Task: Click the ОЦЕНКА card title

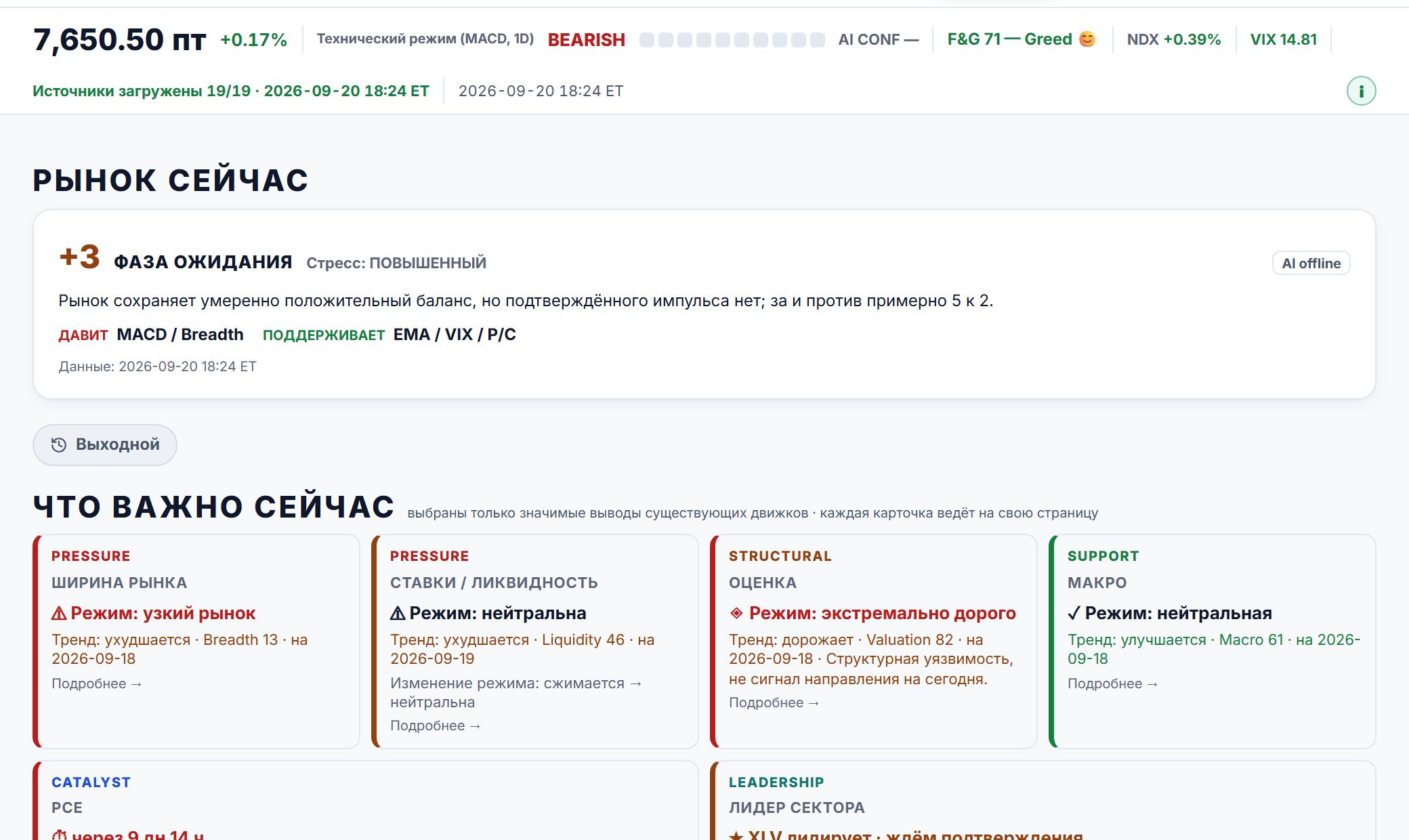Action: coord(763,583)
